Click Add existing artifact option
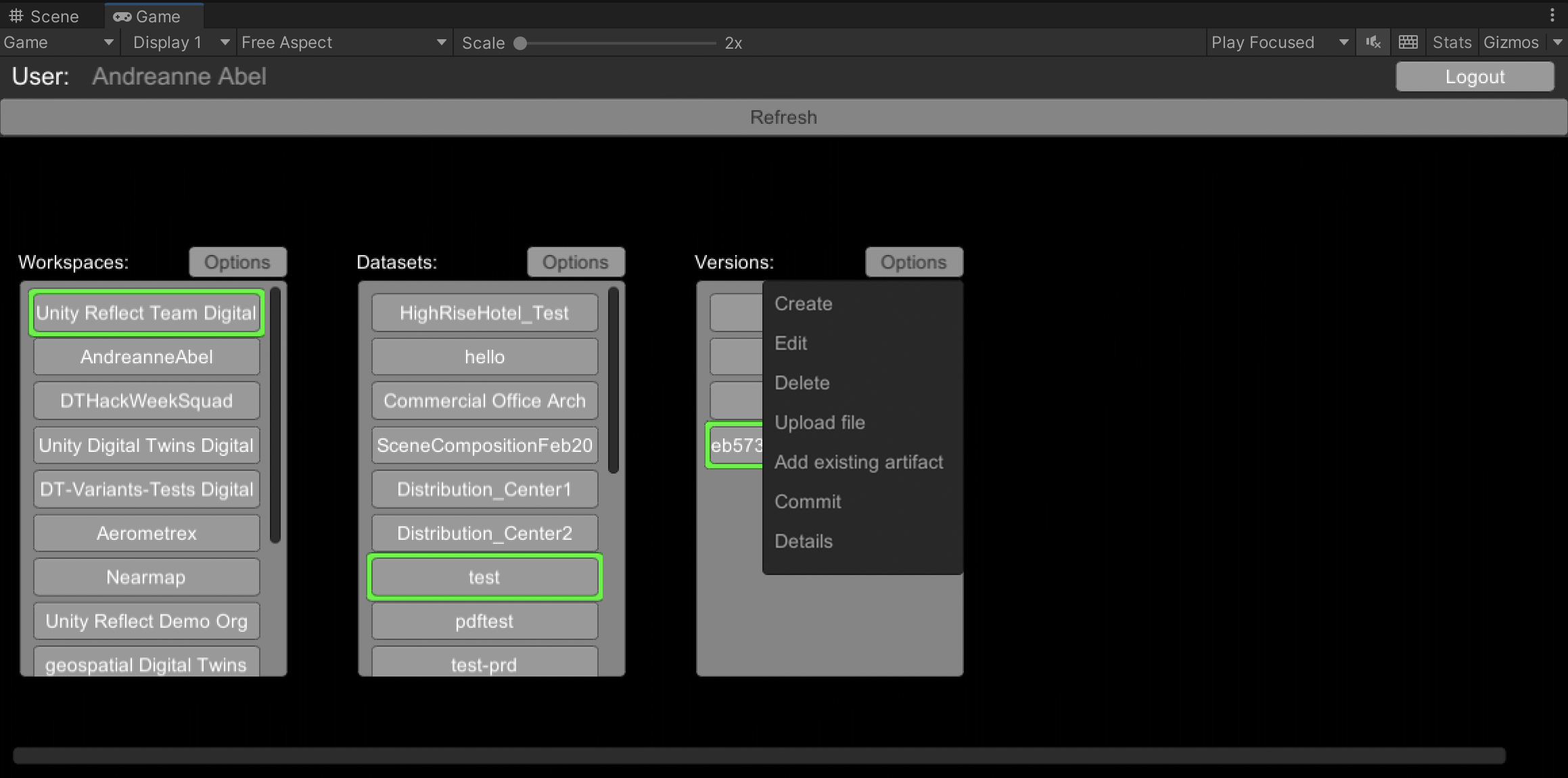This screenshot has height=778, width=1568. click(858, 462)
